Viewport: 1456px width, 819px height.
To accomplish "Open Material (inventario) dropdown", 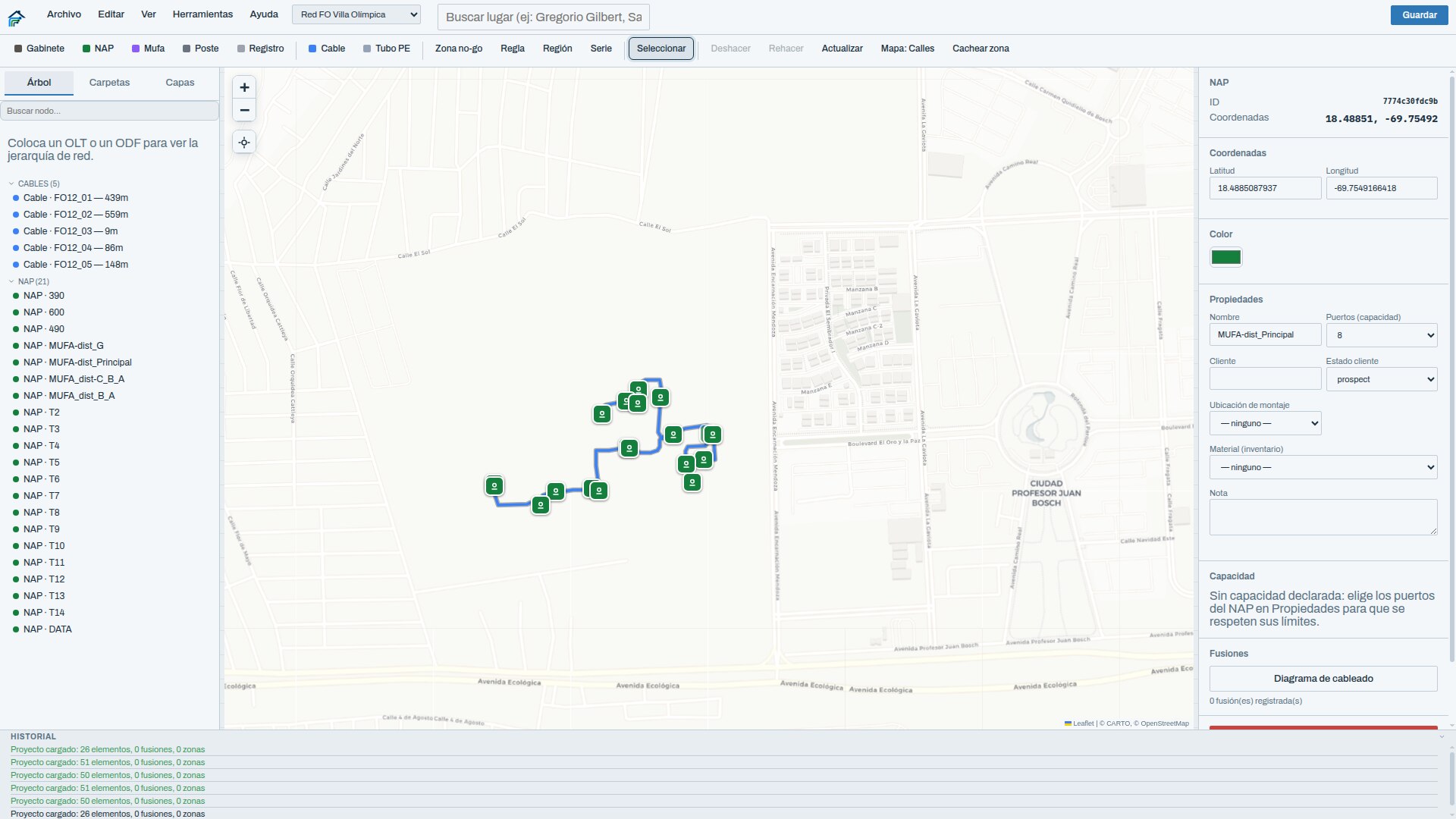I will coord(1323,467).
